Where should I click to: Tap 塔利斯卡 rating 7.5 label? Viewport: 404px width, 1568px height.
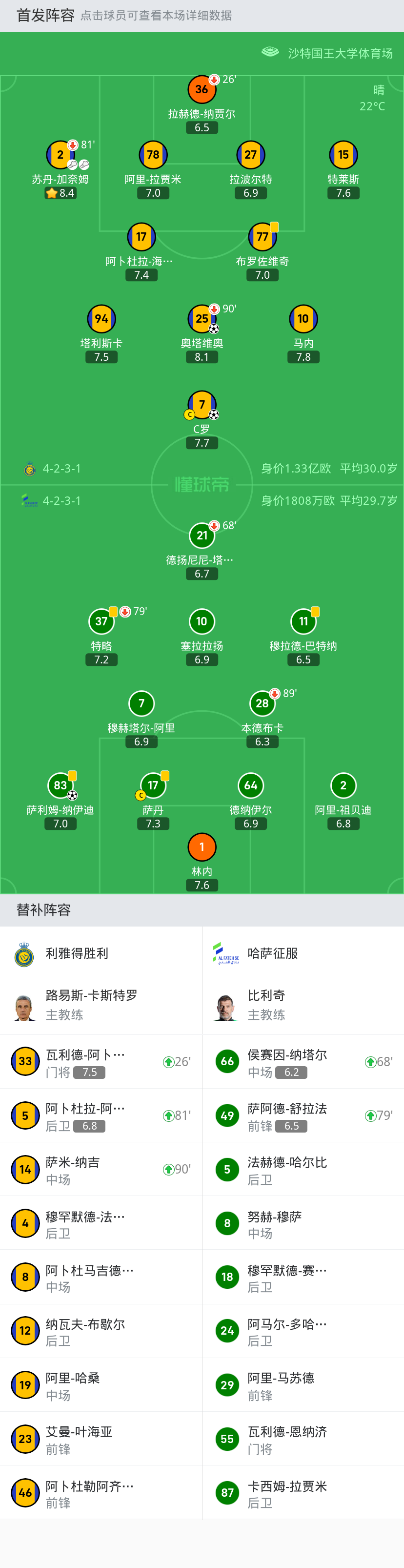click(101, 357)
